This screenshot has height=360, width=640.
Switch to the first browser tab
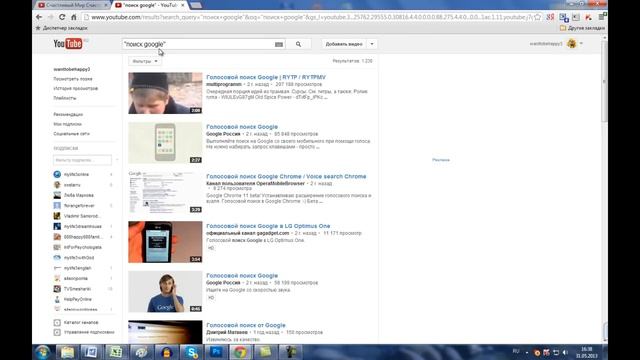click(x=73, y=5)
